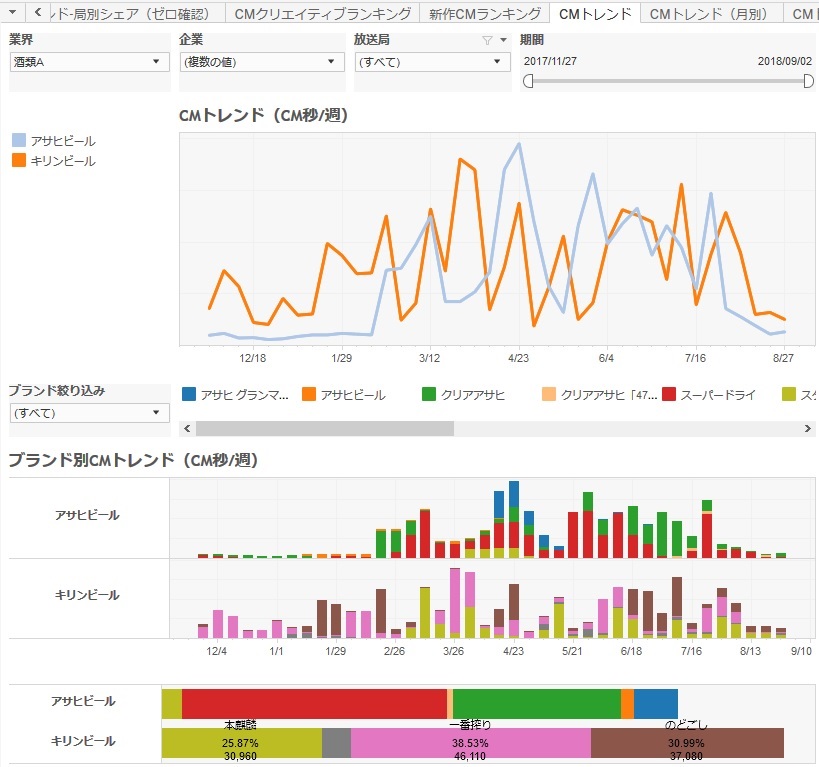
Task: Click the 一番搾り 38.53% pink segment
Action: point(471,742)
